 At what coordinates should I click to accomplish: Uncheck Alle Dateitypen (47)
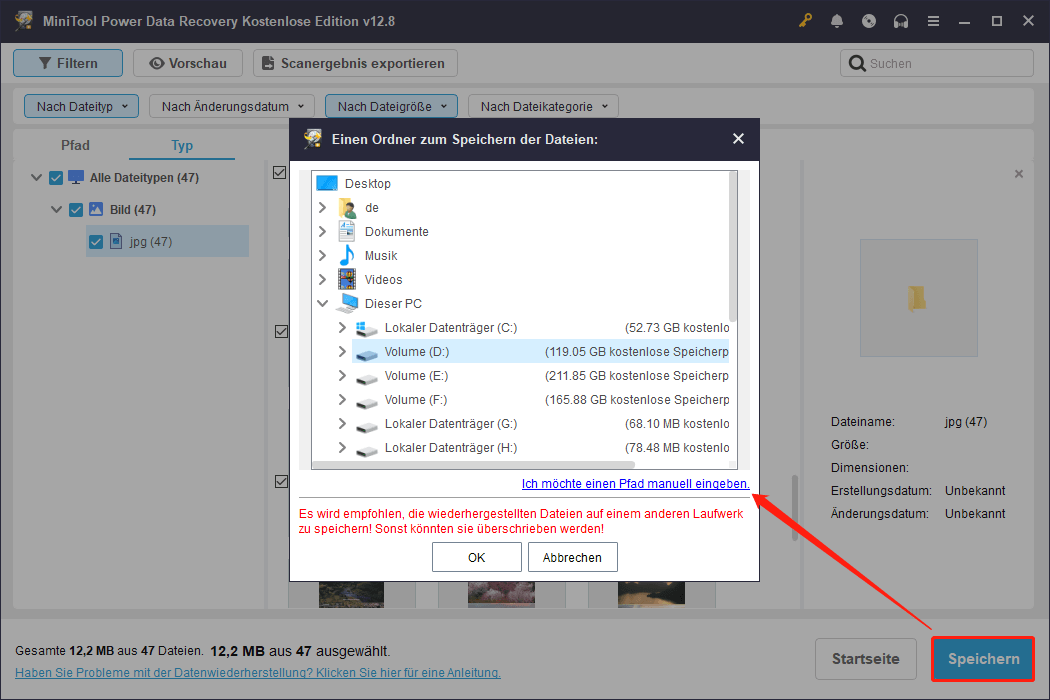point(55,177)
